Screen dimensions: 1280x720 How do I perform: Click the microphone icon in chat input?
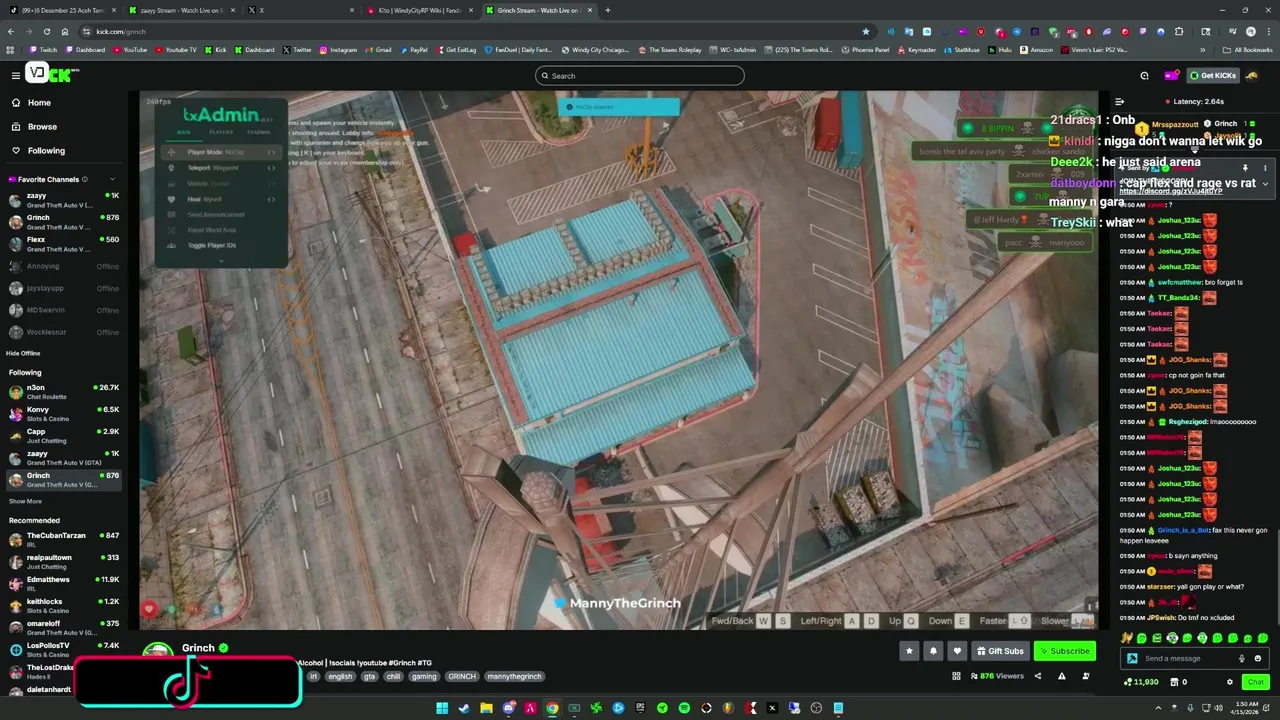point(1242,658)
